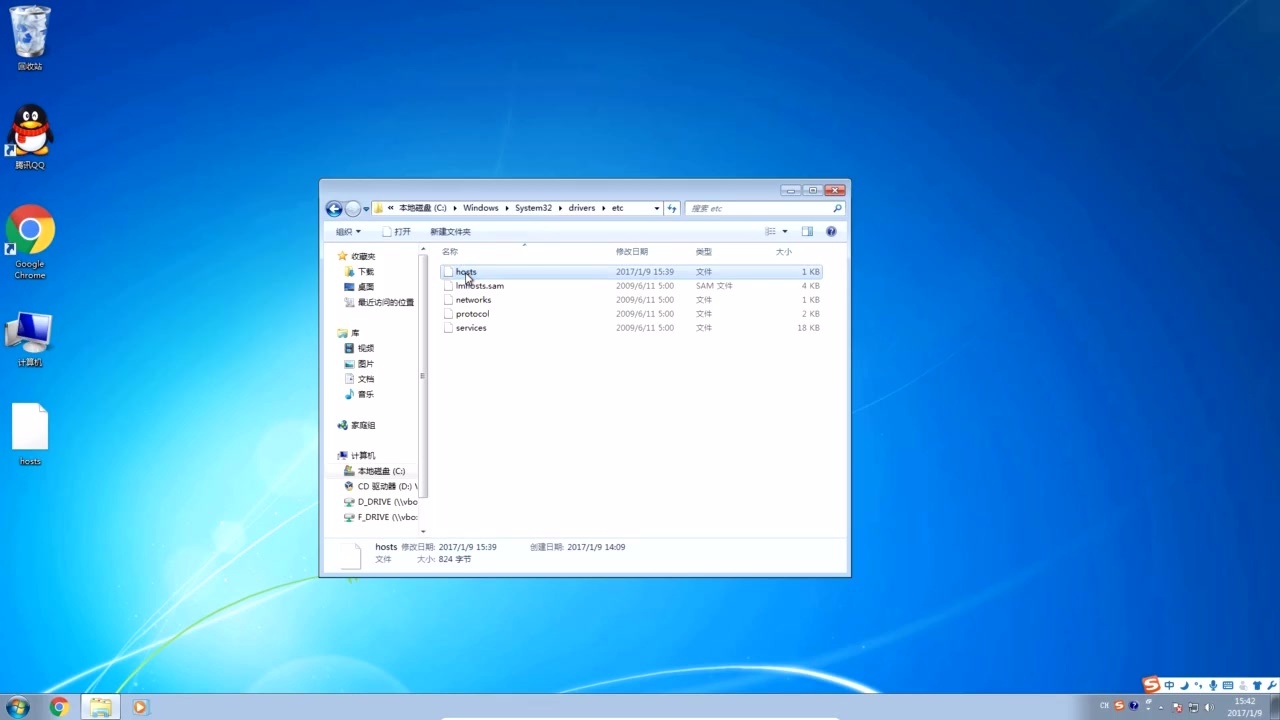Sort by 名称 column header
The width and height of the screenshot is (1280, 720).
(450, 252)
